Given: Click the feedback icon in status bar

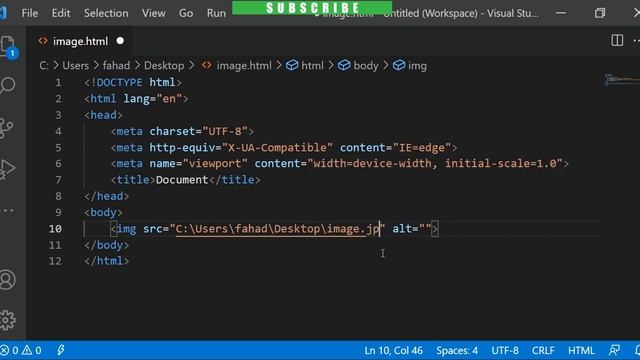Looking at the screenshot, I should coord(614,350).
